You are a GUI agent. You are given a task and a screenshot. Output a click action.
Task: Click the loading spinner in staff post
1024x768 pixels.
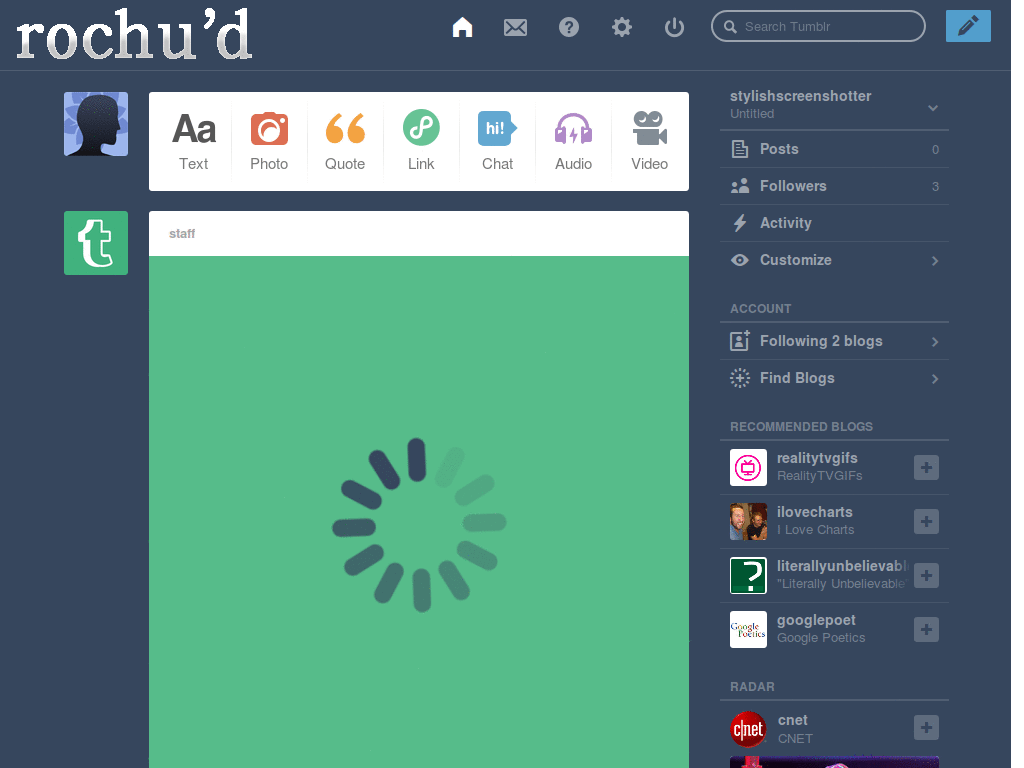point(419,525)
